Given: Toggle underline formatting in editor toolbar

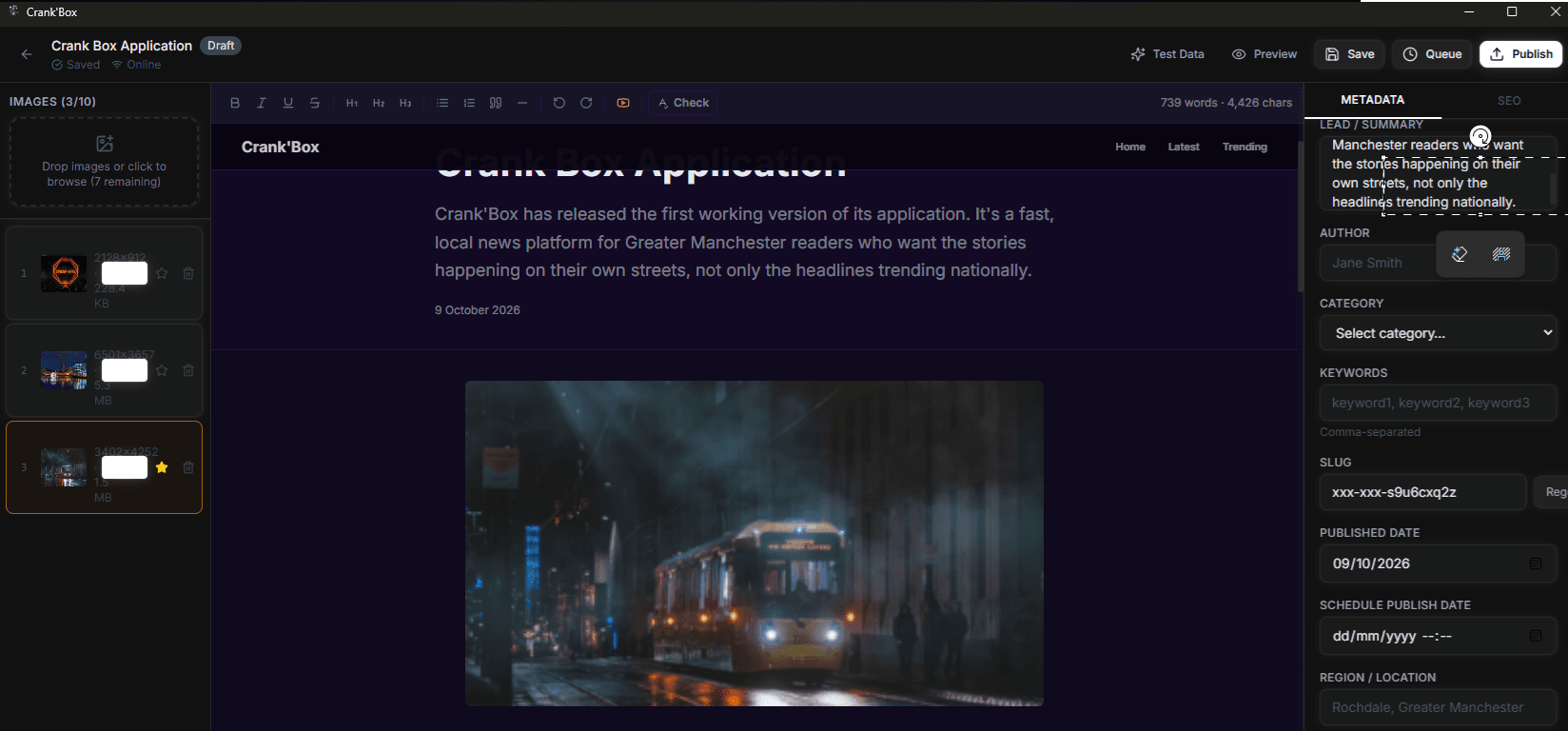Looking at the screenshot, I should pyautogui.click(x=288, y=103).
